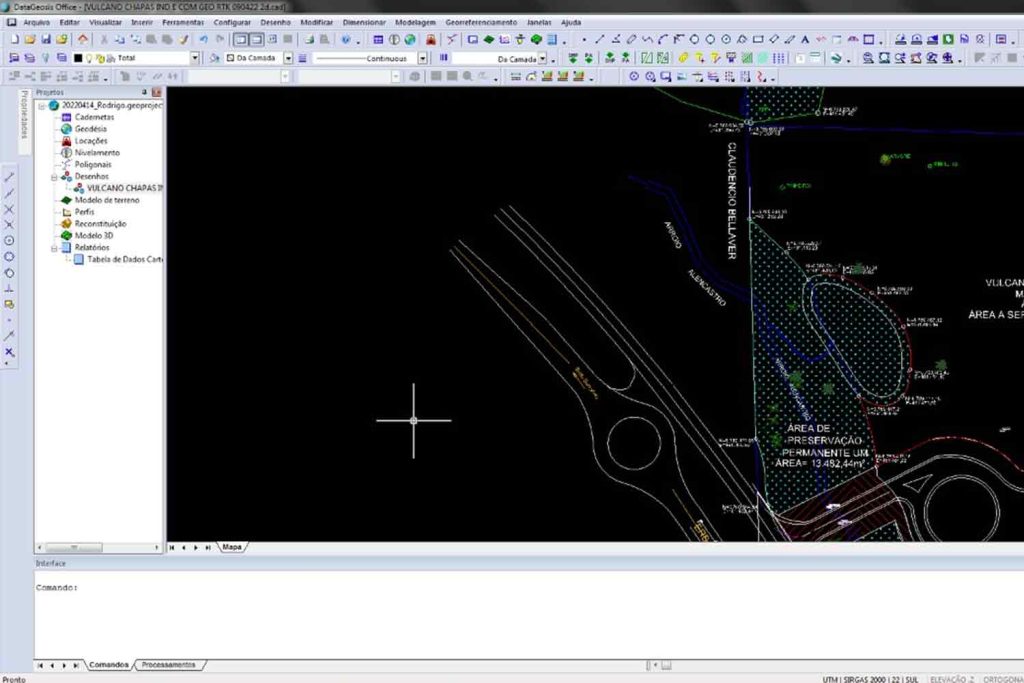Image resolution: width=1024 pixels, height=683 pixels.
Task: Click the Save icon in the toolbar
Action: 46,40
